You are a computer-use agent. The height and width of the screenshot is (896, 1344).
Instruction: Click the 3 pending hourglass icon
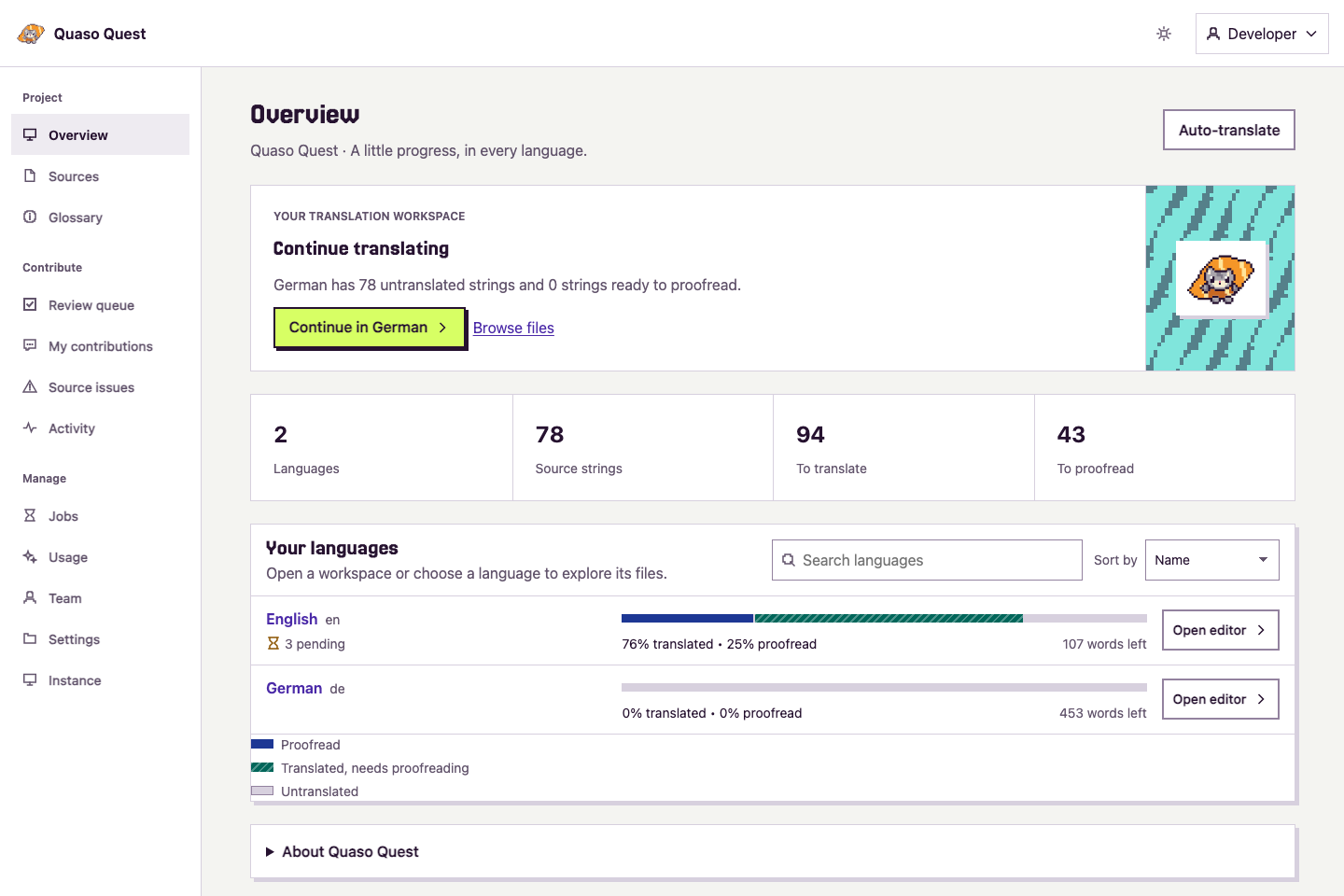click(x=273, y=643)
